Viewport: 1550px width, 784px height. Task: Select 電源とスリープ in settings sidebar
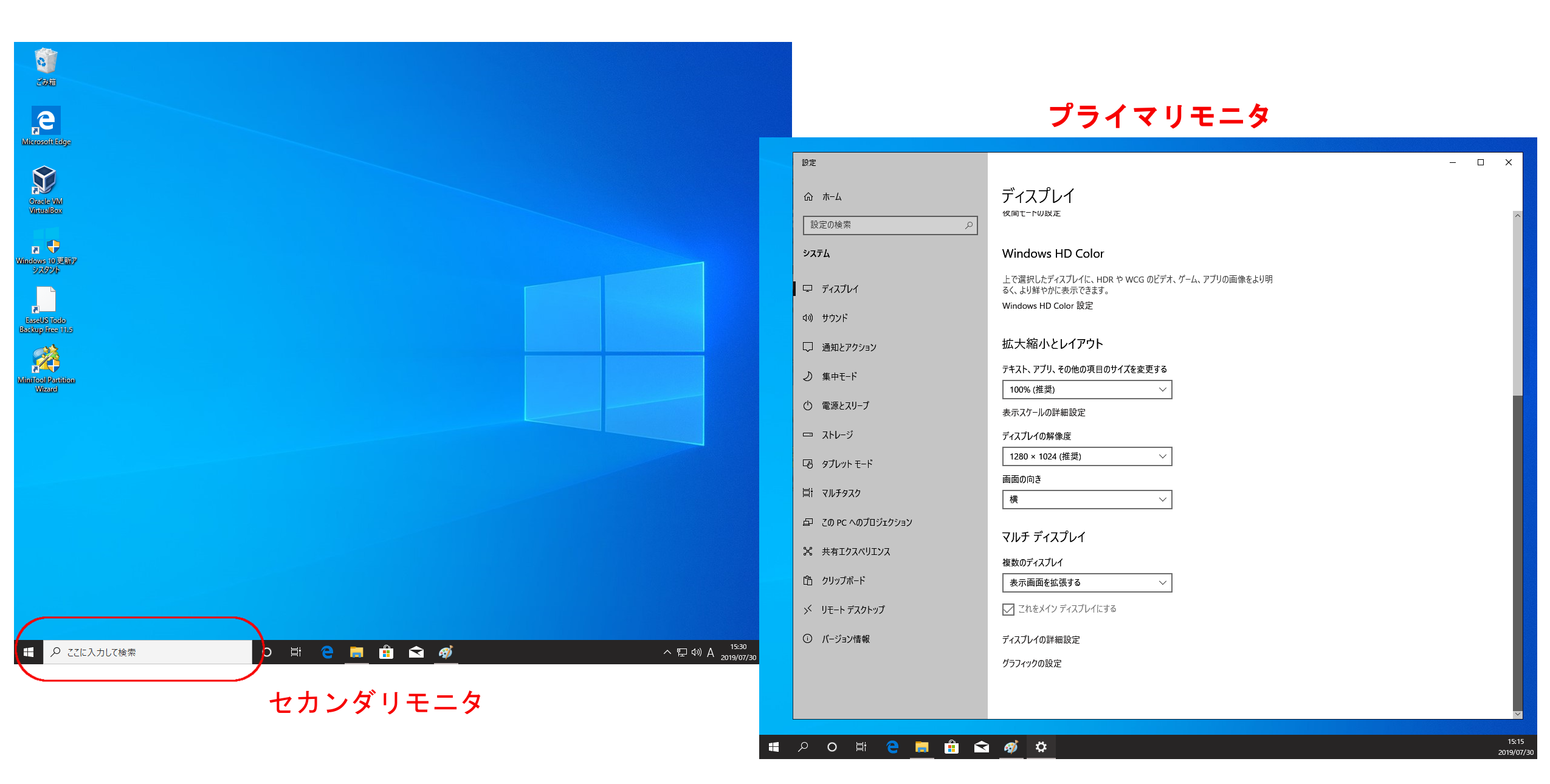(x=845, y=405)
